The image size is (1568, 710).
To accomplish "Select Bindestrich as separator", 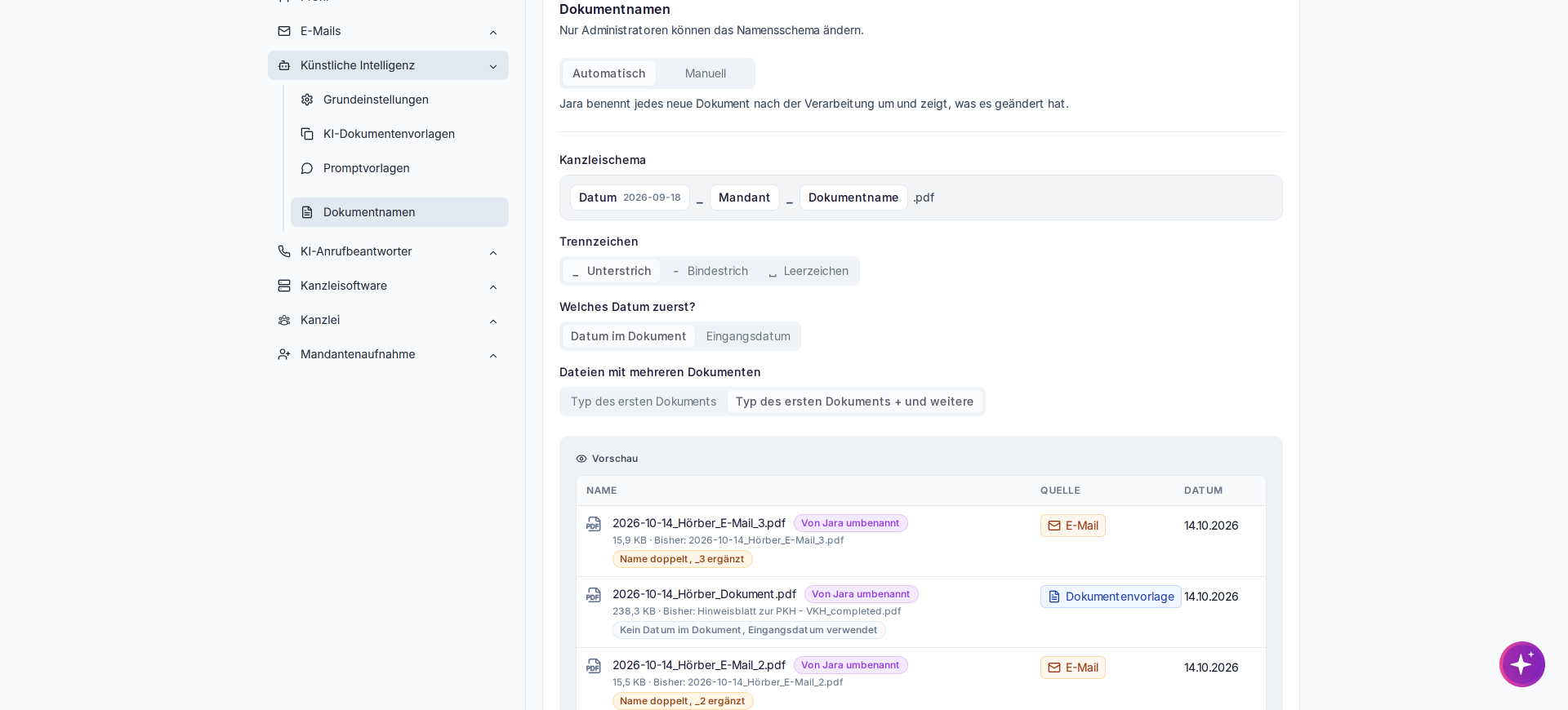I will click(710, 271).
